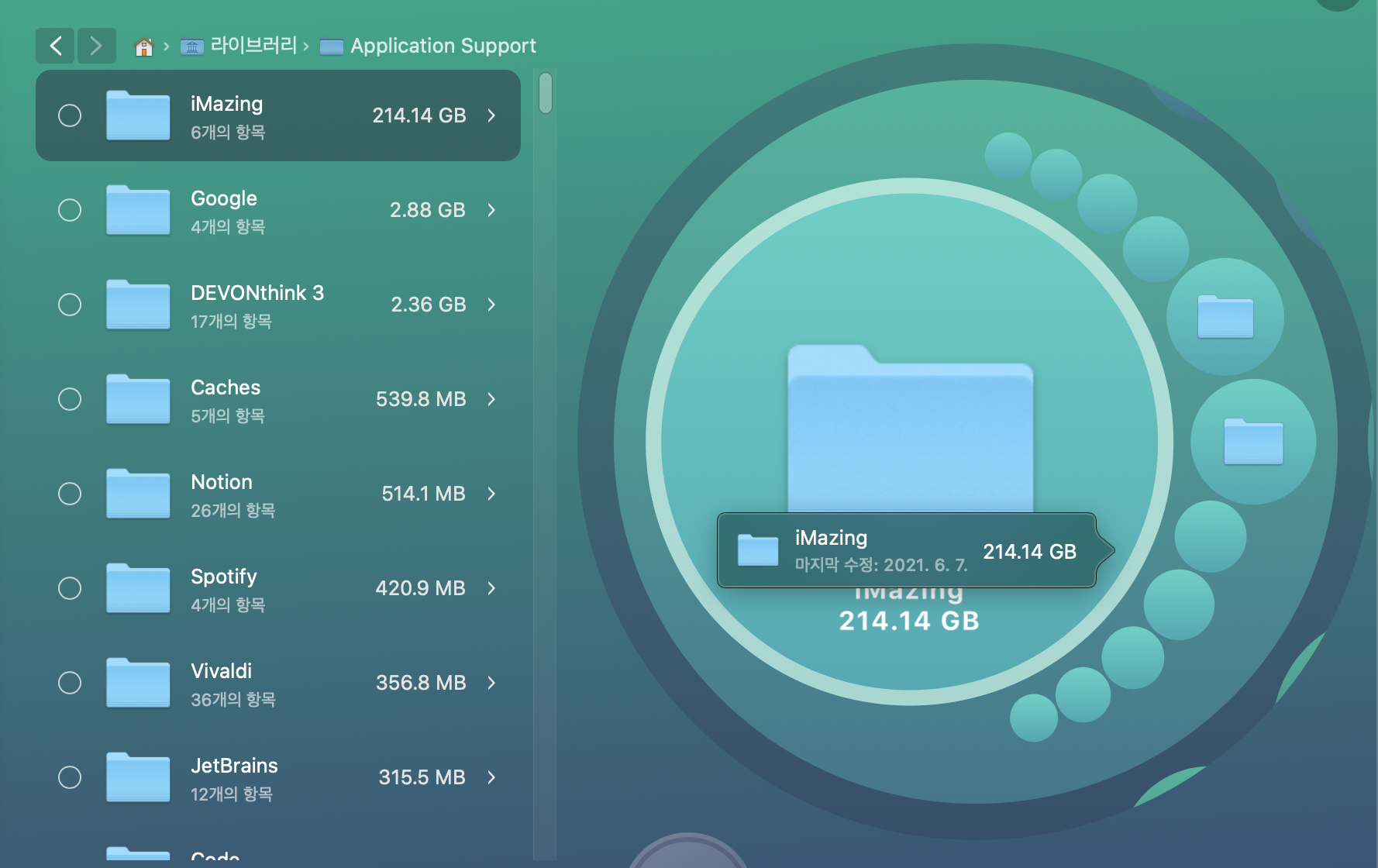The image size is (1378, 868).
Task: Expand Caches folder with its chevron
Action: 491,399
